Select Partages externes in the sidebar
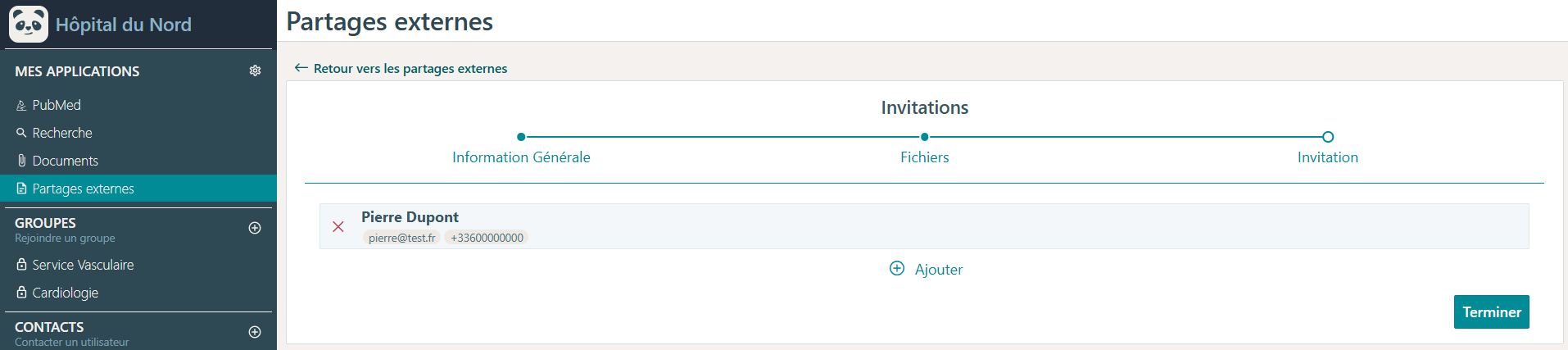1568x350 pixels. click(138, 189)
